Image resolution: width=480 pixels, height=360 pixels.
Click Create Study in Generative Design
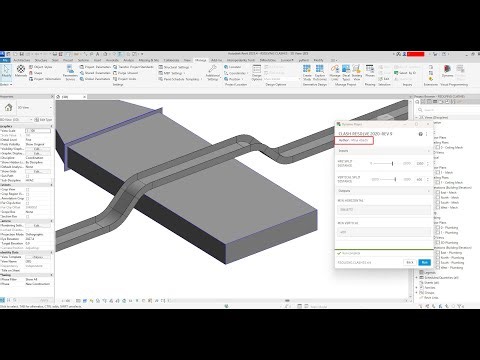pyautogui.click(x=307, y=73)
